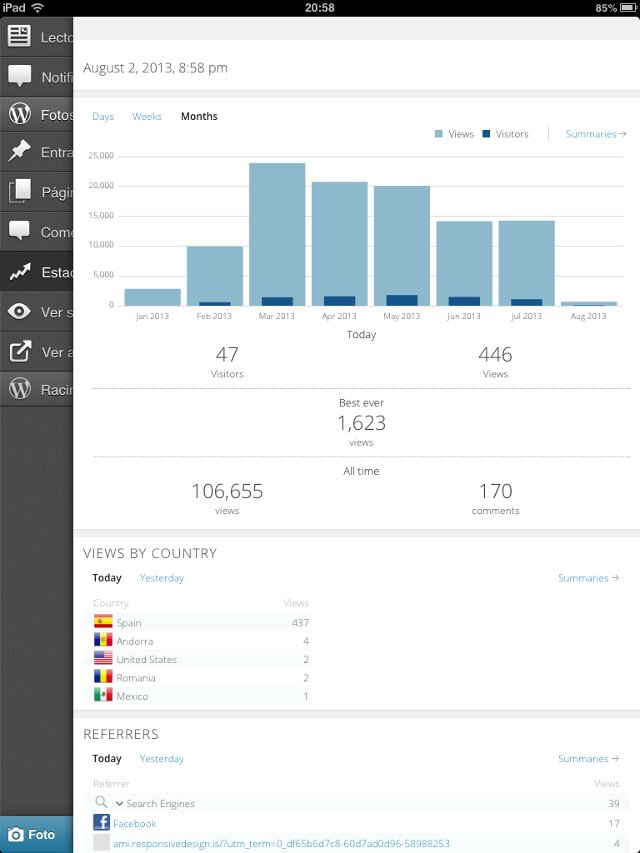Select the Racin blog WordPress logo
This screenshot has height=853, width=640.
pyautogui.click(x=20, y=389)
